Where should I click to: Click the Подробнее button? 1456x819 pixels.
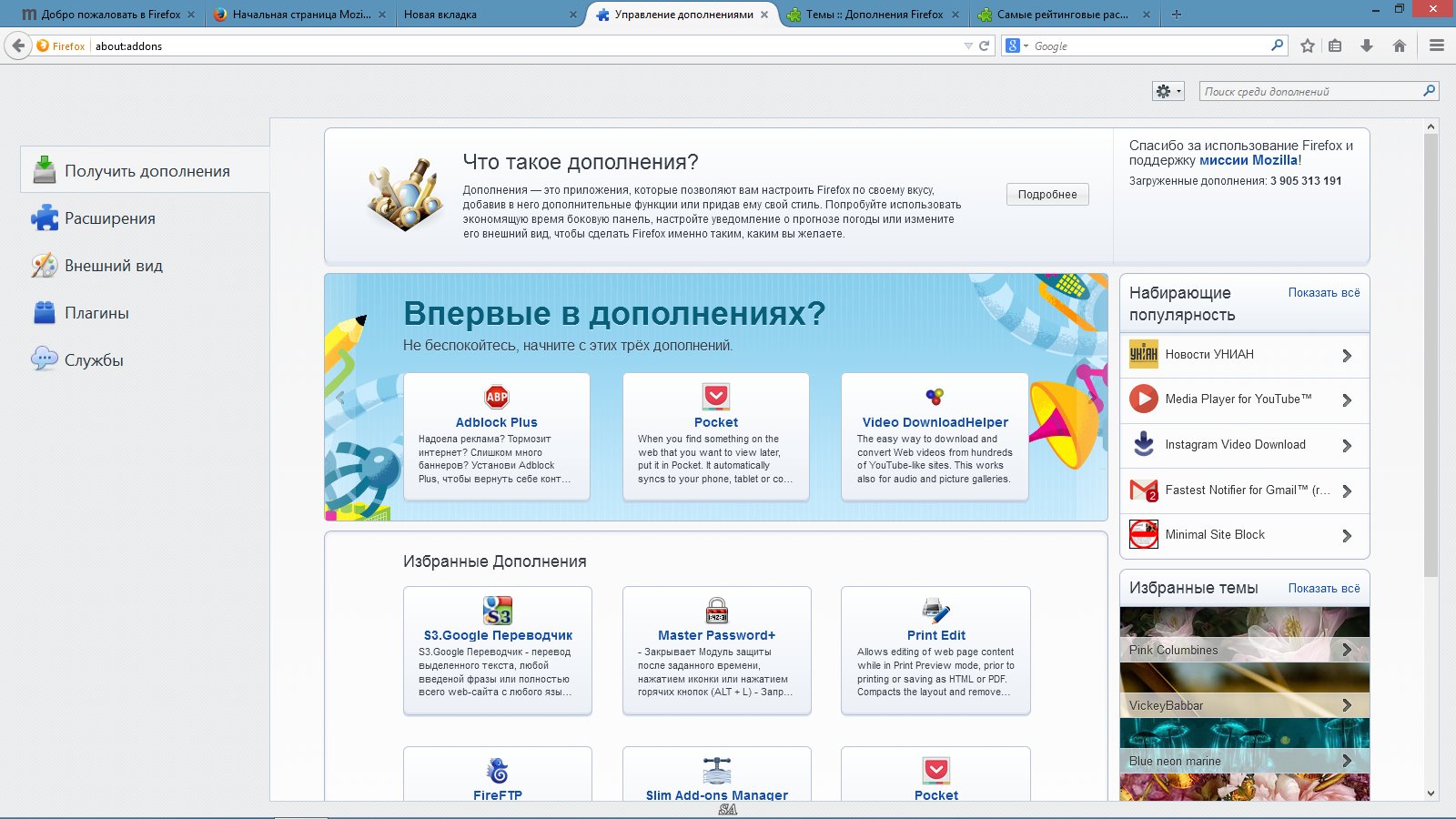click(1047, 194)
